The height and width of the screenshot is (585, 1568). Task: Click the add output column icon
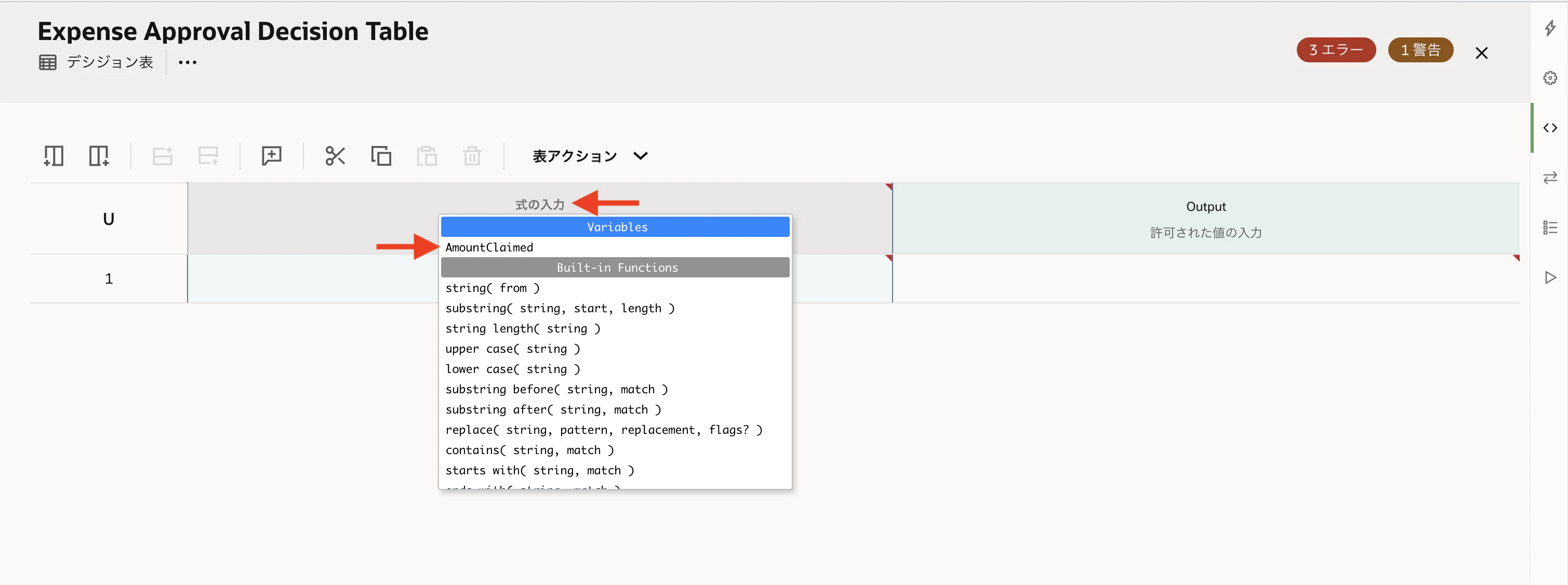pos(99,156)
